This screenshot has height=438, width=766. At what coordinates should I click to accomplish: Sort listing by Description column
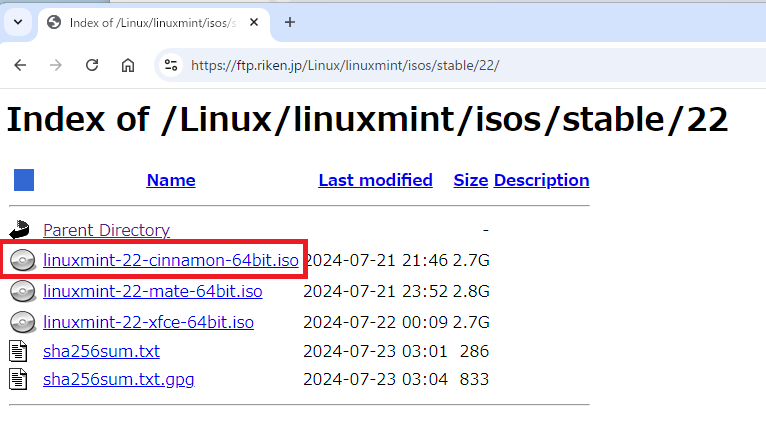(541, 180)
